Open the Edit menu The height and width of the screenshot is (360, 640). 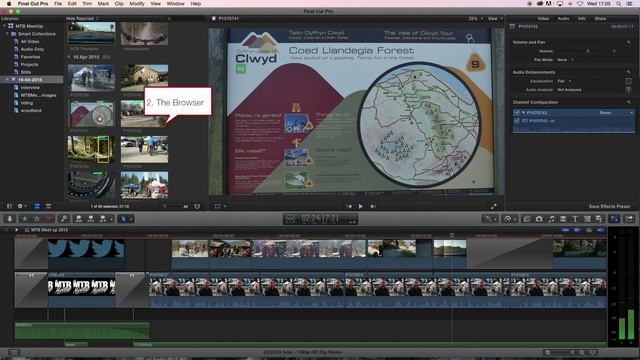click(72, 4)
